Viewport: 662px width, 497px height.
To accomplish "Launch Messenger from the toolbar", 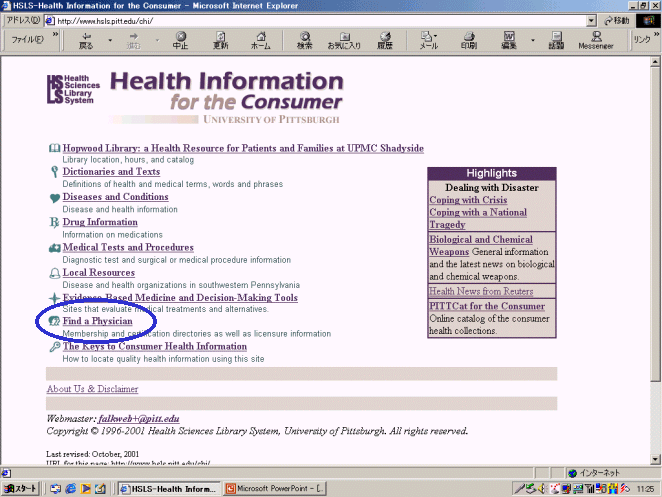I will point(595,40).
